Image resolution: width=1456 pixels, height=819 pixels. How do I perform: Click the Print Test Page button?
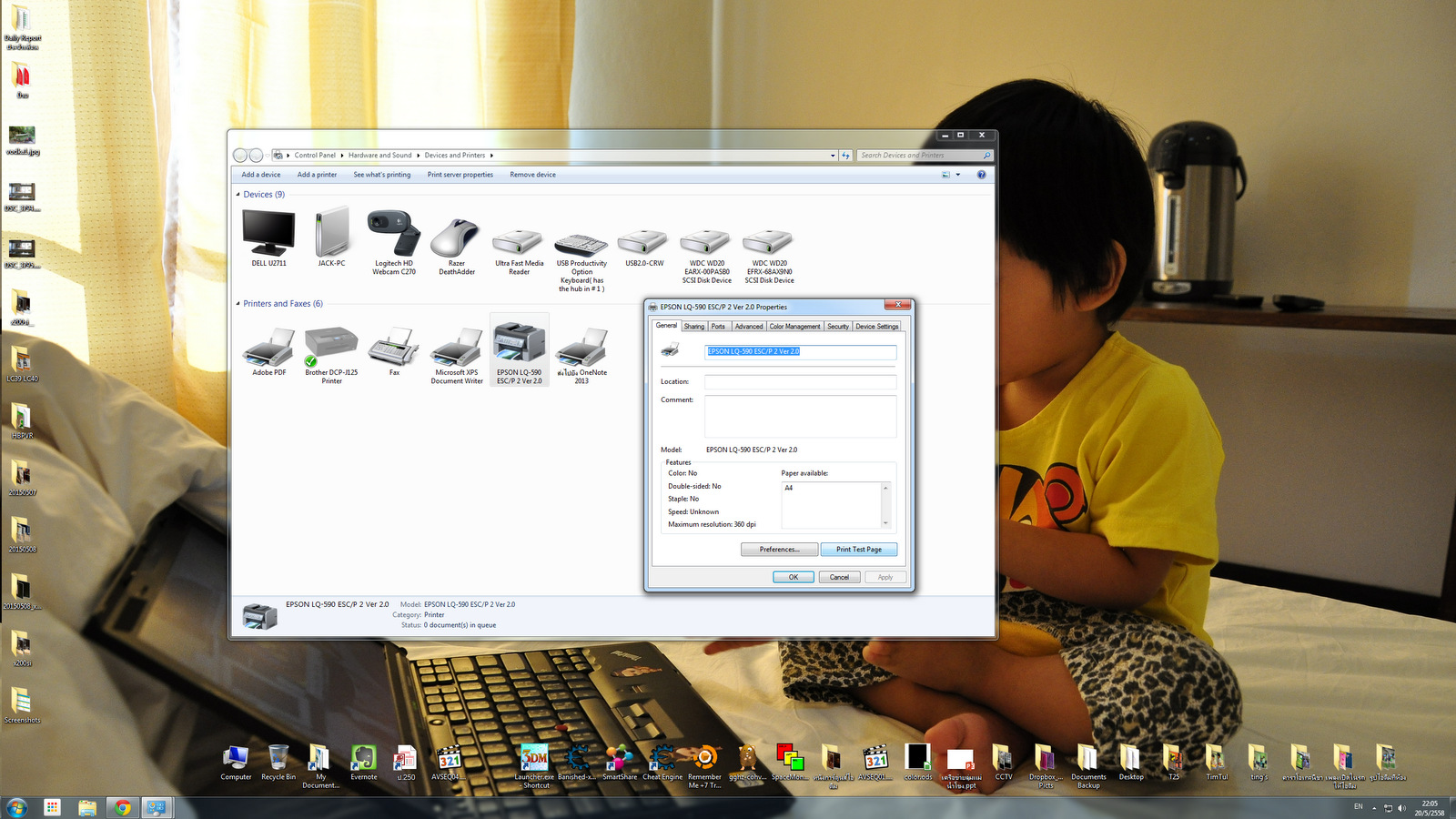[859, 550]
